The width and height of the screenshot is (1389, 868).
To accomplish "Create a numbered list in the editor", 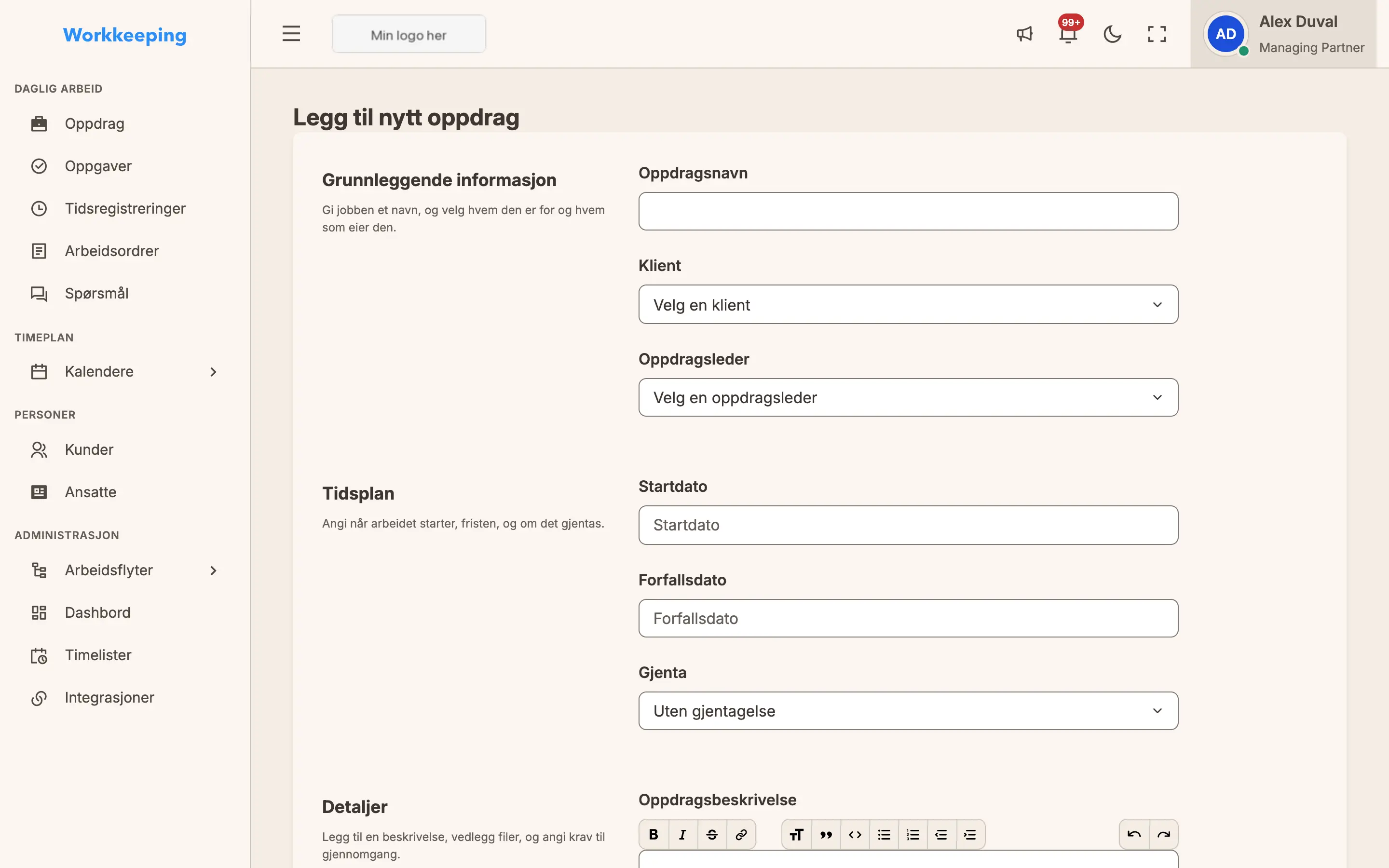I will point(912,835).
